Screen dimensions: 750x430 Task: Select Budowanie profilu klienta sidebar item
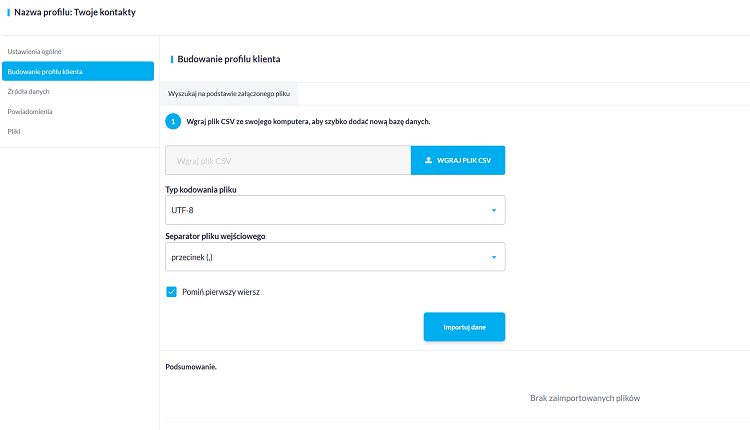(x=78, y=71)
